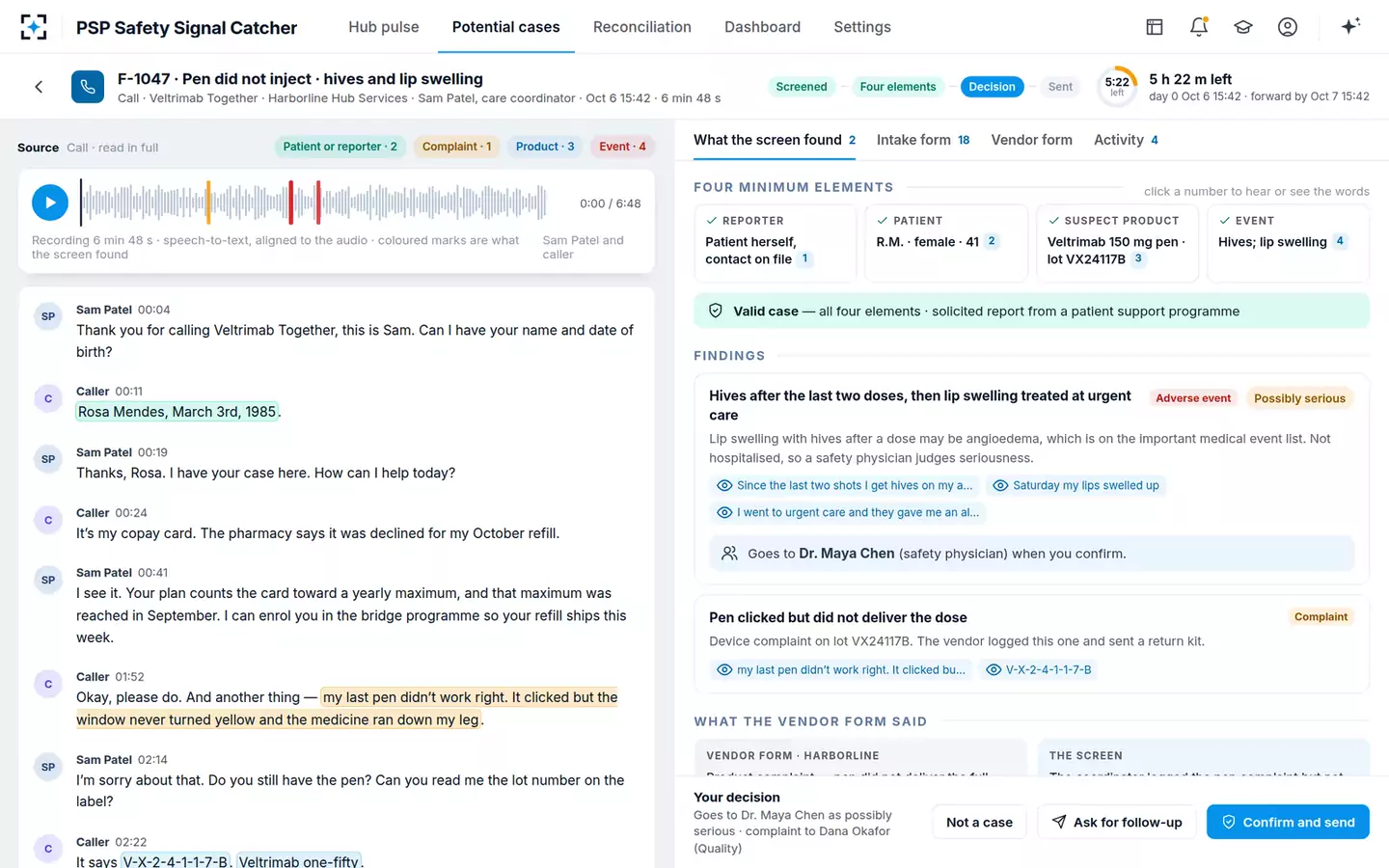Click reference badge 1 on Reporter card
This screenshot has height=868, width=1389.
[x=805, y=258]
